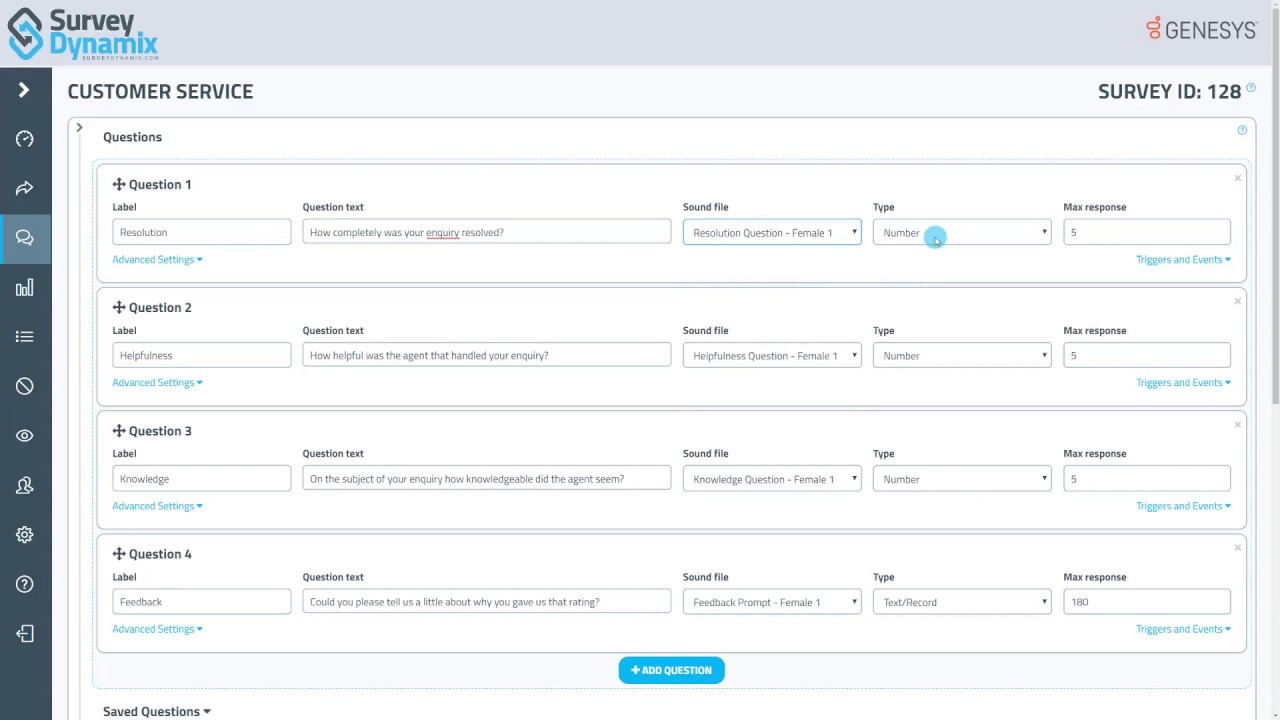Open the bar chart reports sidebar icon
This screenshot has width=1280, height=720.
25,288
